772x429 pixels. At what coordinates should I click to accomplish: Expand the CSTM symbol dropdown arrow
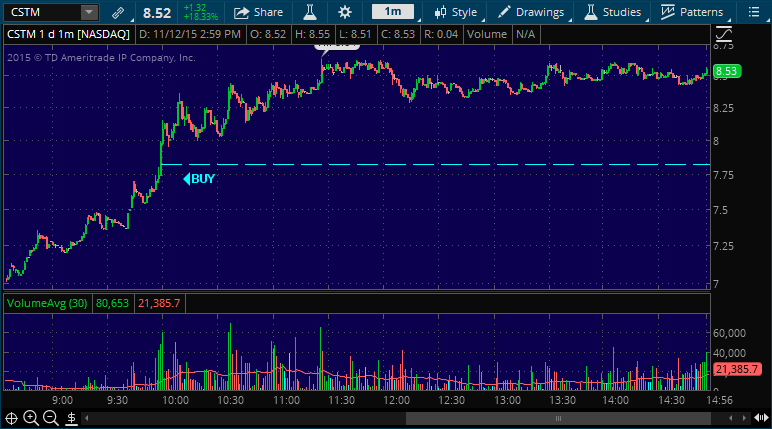(x=89, y=12)
